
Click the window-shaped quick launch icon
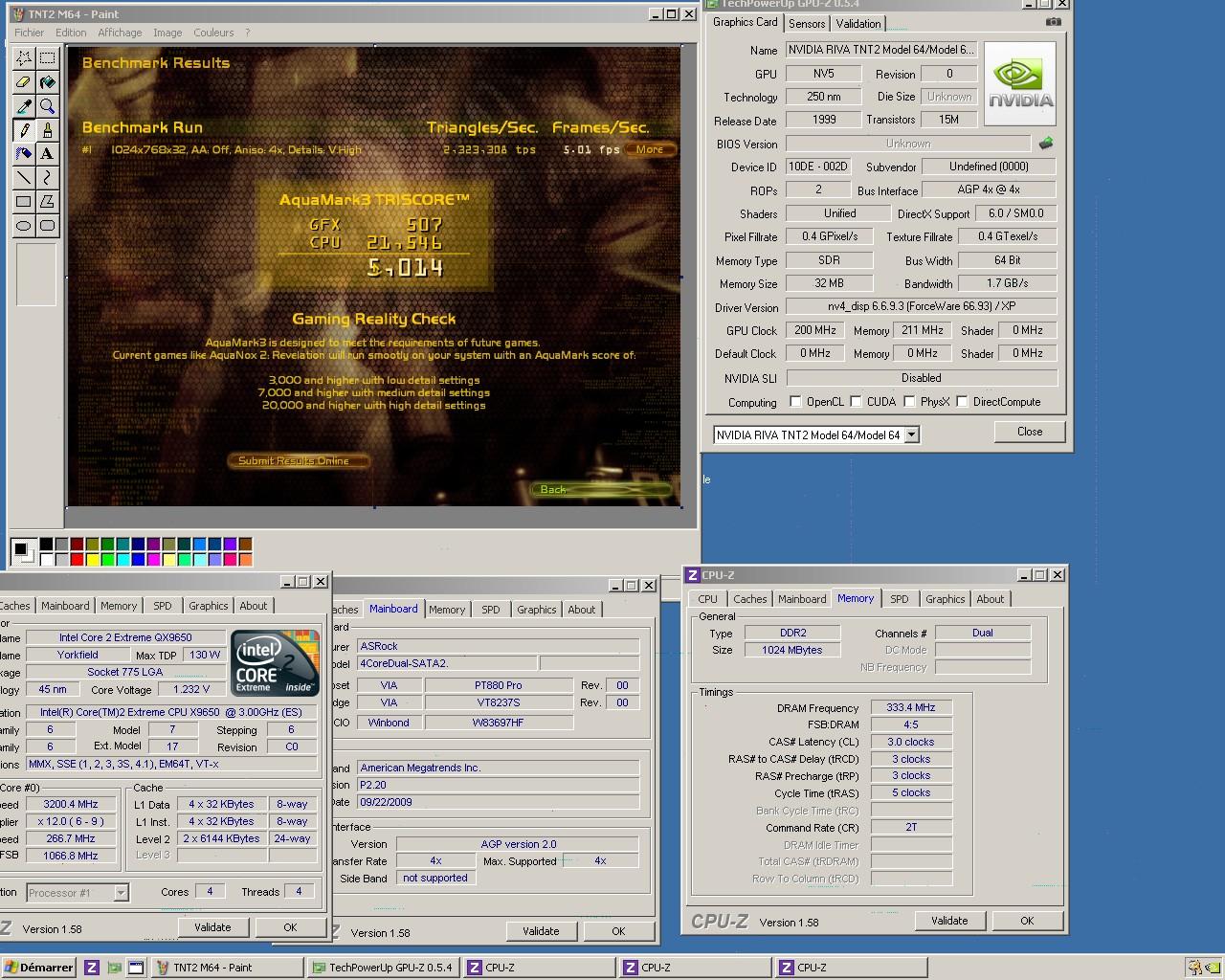click(x=136, y=968)
